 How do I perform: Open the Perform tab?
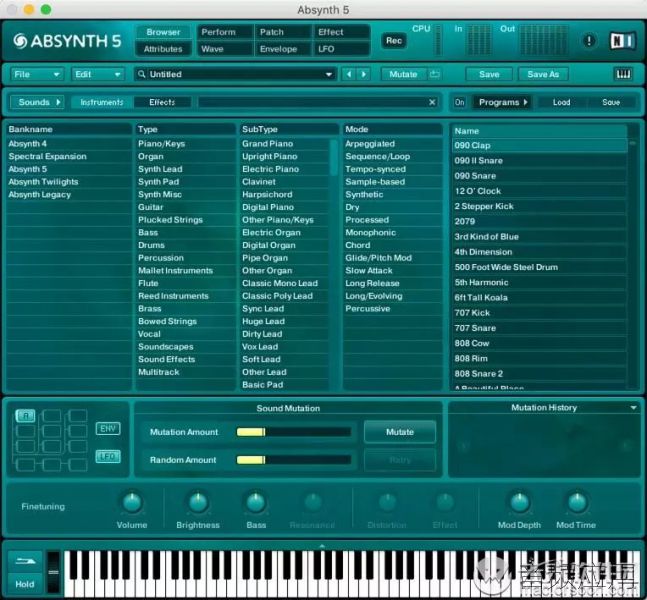point(225,32)
